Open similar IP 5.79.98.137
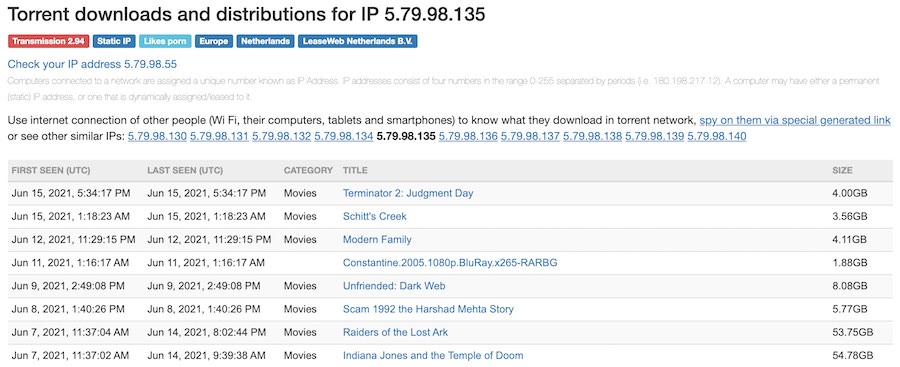900x367 pixels. [530, 137]
